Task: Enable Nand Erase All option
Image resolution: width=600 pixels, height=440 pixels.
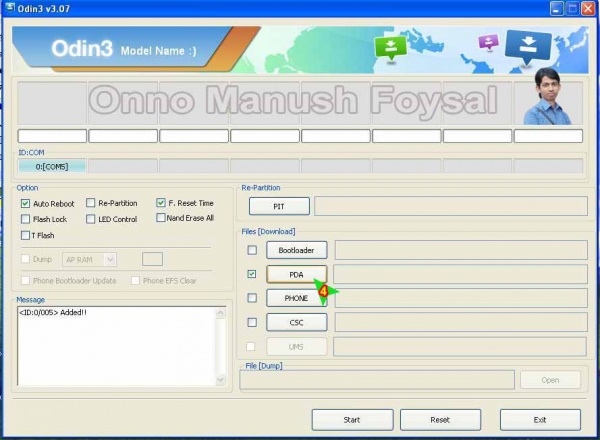Action: tap(161, 218)
